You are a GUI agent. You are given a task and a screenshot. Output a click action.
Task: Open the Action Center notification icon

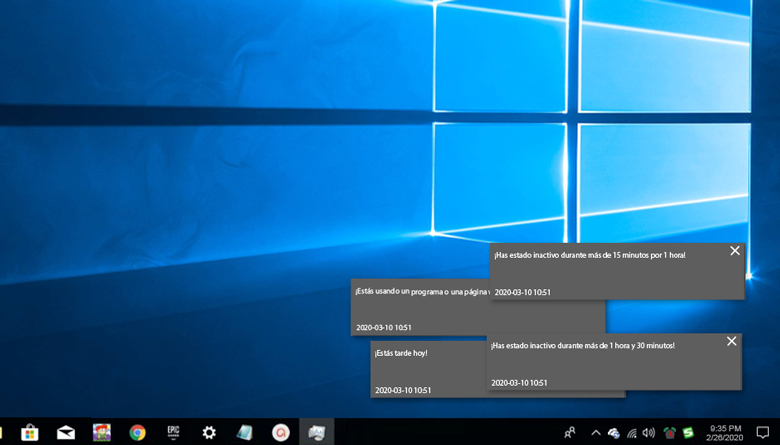point(762,432)
